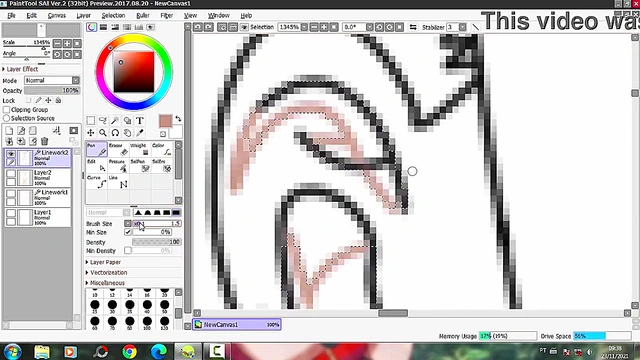Screen dimensions: 640x360
Task: Open the File menu
Action: (x=11, y=16)
